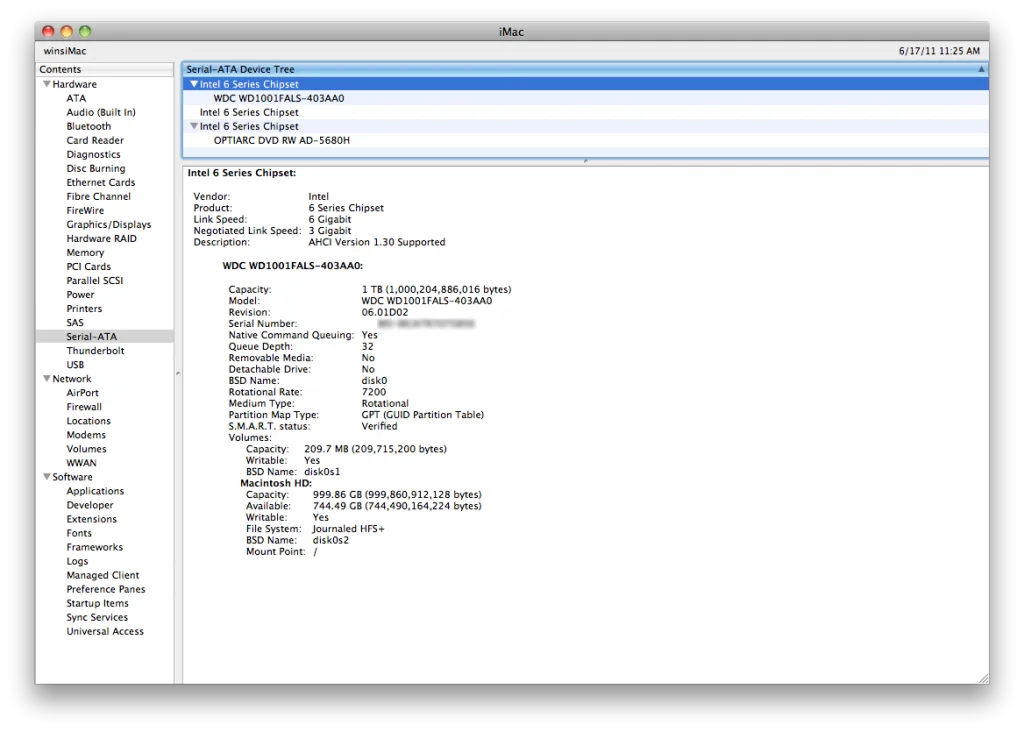Open AirPort under Network

pyautogui.click(x=82, y=393)
